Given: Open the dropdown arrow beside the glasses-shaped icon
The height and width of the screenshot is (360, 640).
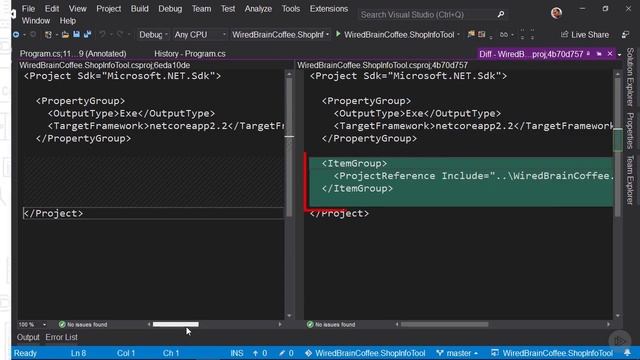Looking at the screenshot, I should (x=512, y=35).
